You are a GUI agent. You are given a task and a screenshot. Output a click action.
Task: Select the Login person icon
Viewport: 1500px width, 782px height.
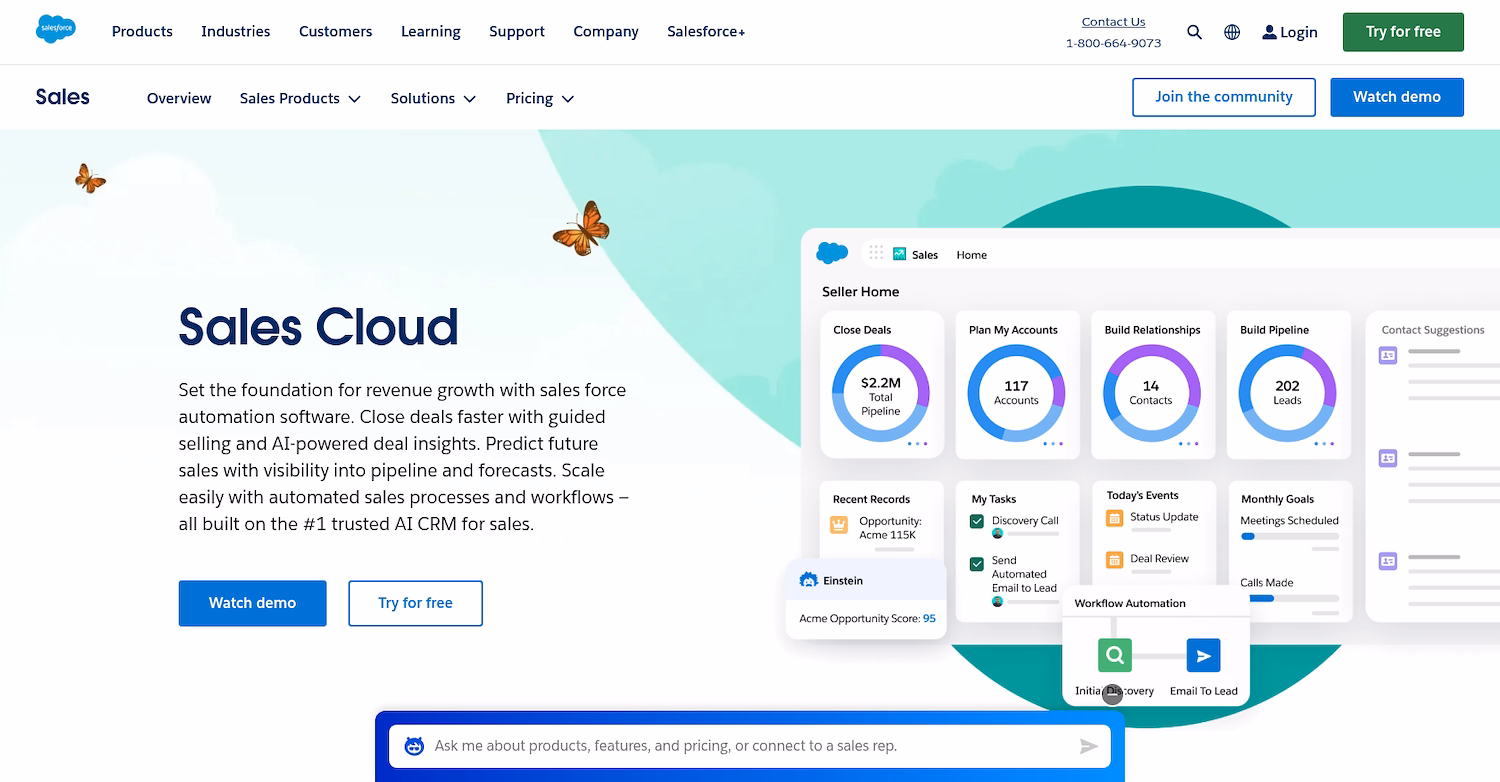(x=1268, y=32)
